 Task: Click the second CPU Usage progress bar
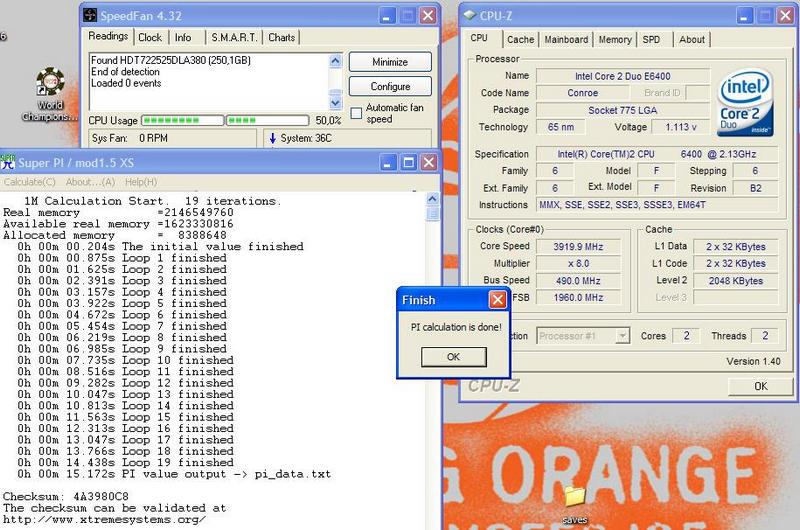tap(268, 120)
